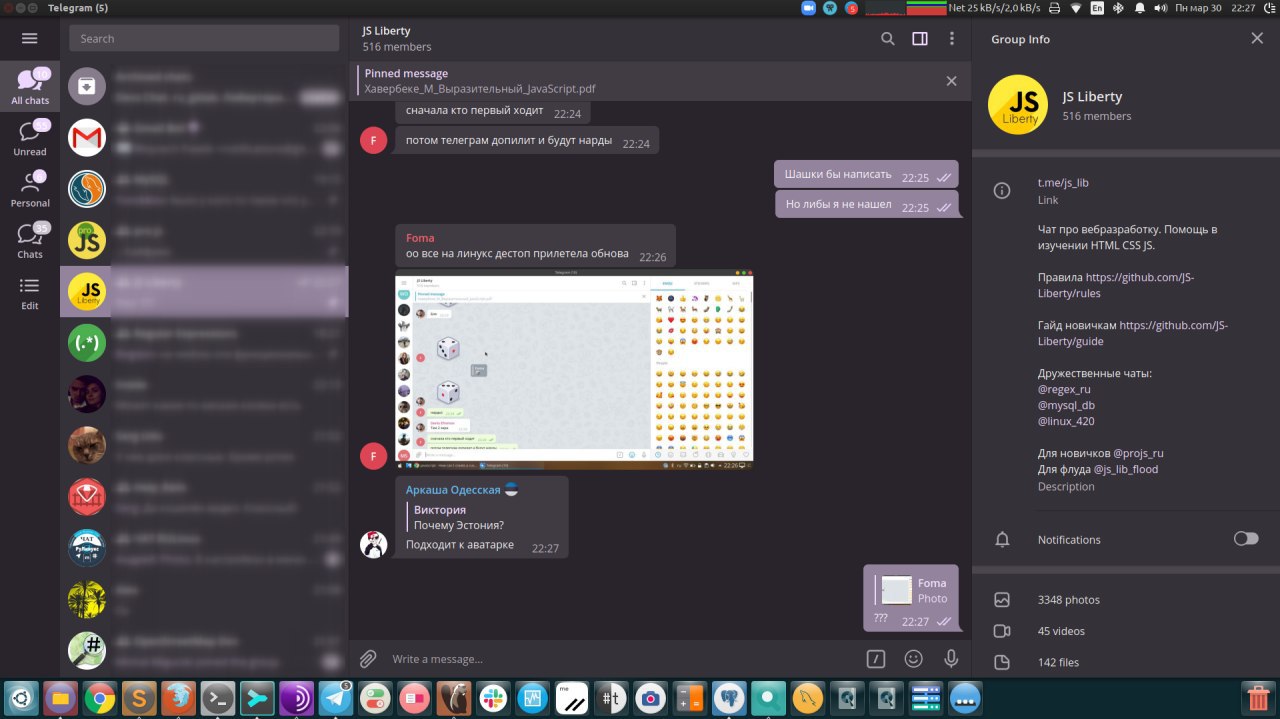Open Foma's sender name in chat
1280x719 pixels.
[x=420, y=238]
